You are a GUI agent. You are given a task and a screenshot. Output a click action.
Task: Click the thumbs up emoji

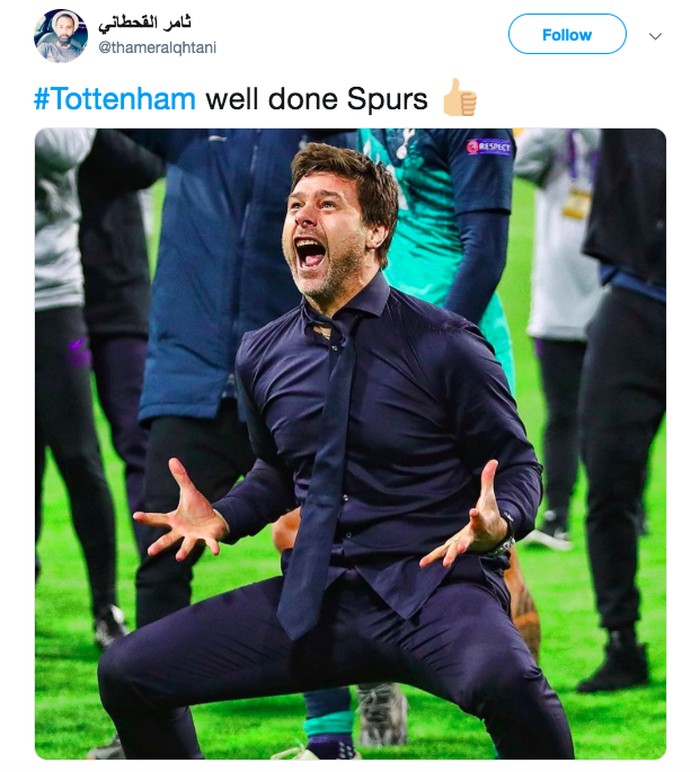coord(460,98)
